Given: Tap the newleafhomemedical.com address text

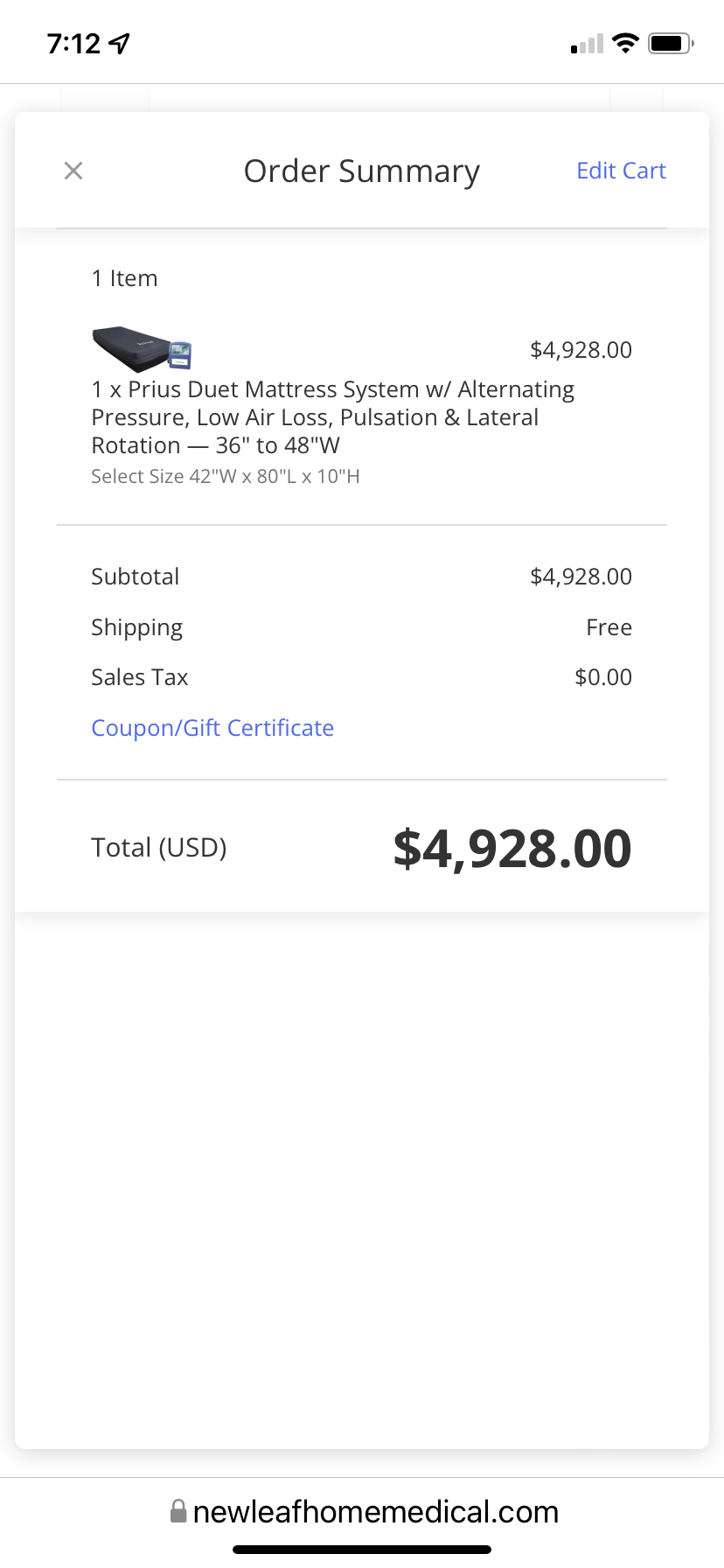Looking at the screenshot, I should tap(375, 1511).
